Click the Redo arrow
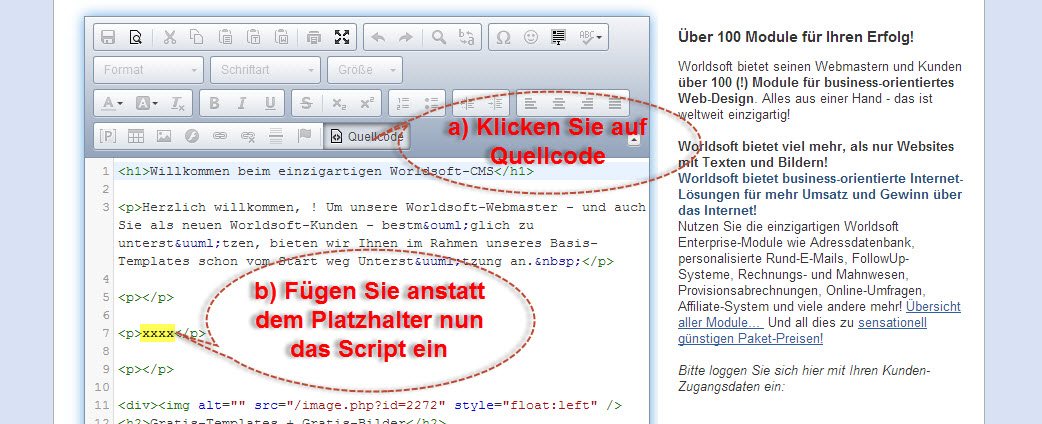This screenshot has width=1042, height=424. pos(405,37)
